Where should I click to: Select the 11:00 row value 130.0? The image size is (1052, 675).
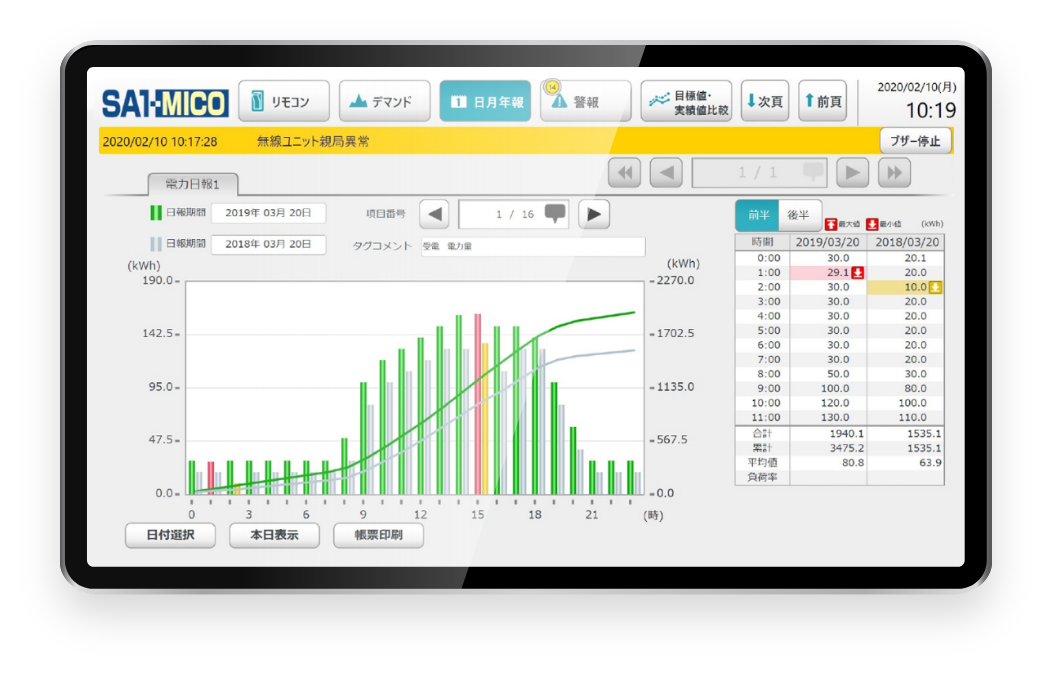tap(835, 417)
